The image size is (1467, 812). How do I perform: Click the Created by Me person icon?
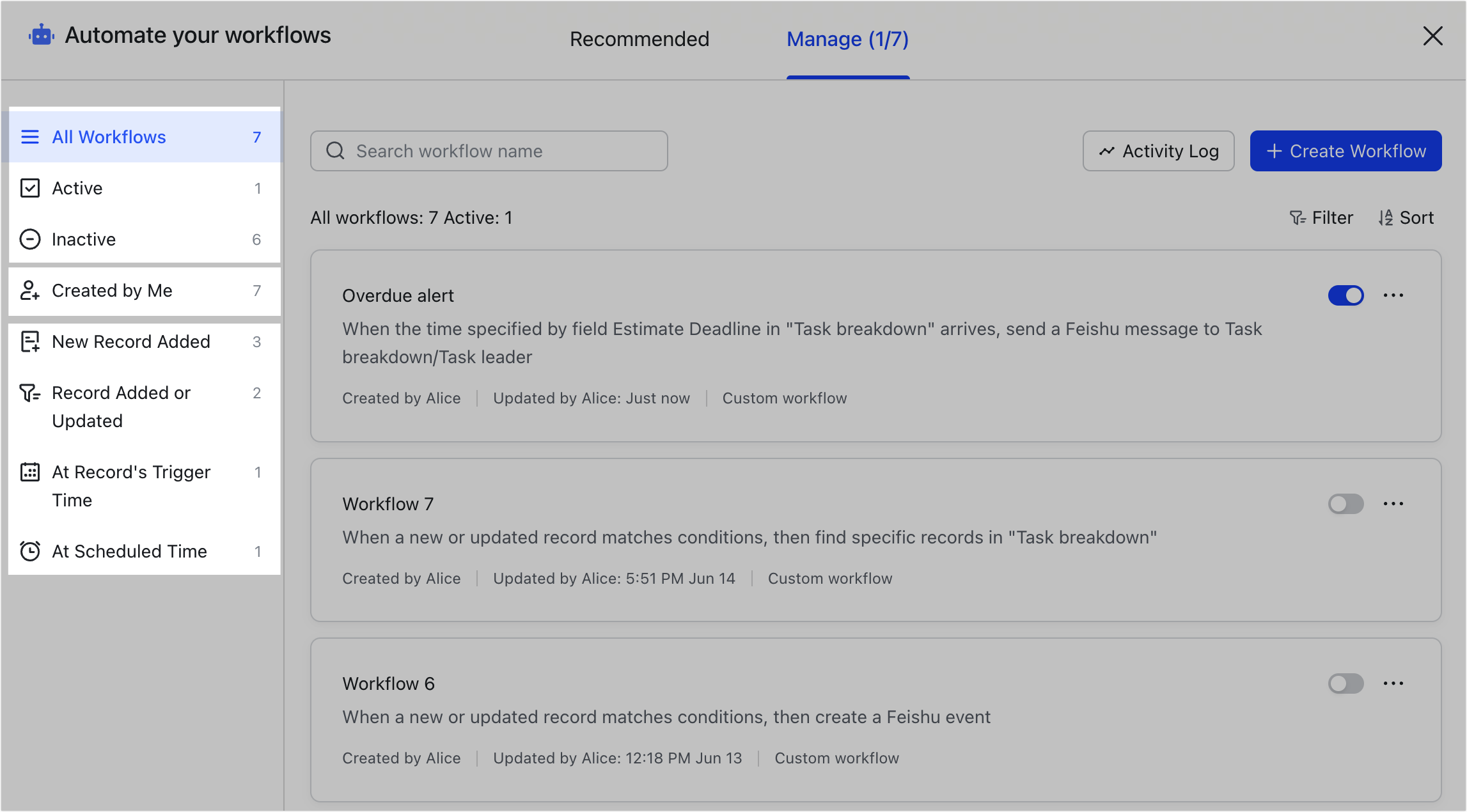click(30, 290)
